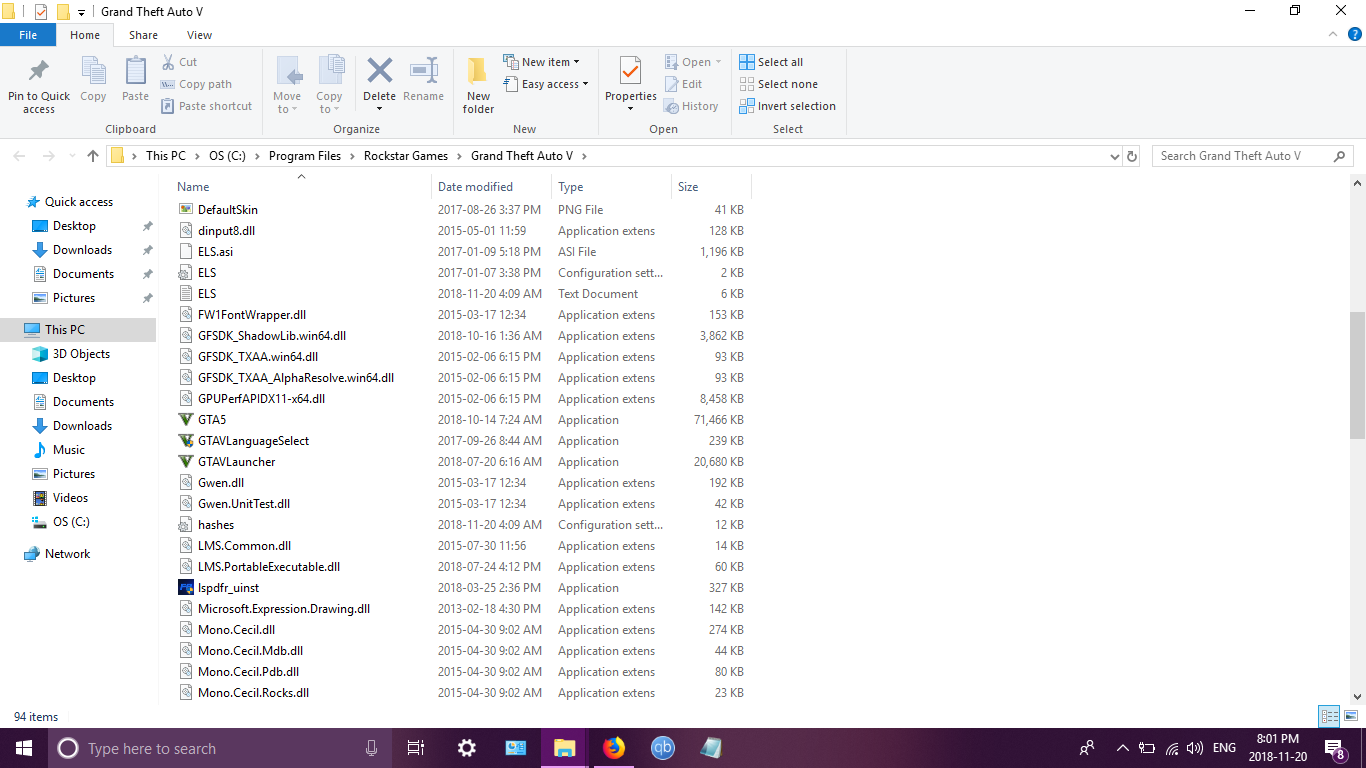1366x768 pixels.
Task: Click the vertical scrollbar in file list
Action: [1357, 375]
